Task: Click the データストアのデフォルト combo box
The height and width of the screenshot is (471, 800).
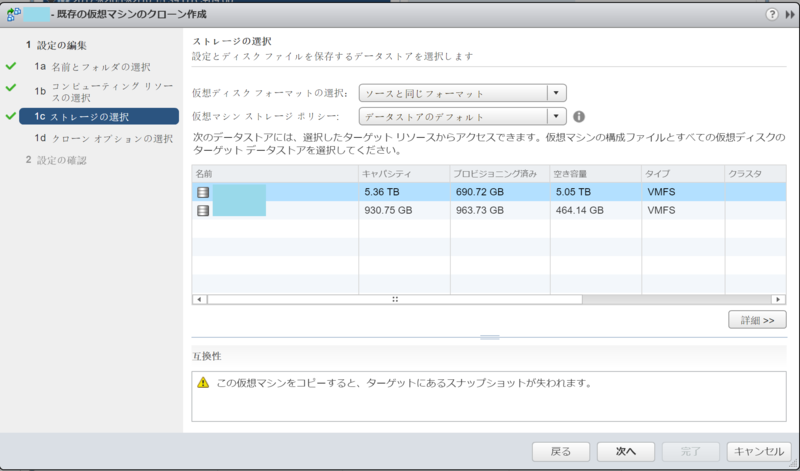Action: 462,116
